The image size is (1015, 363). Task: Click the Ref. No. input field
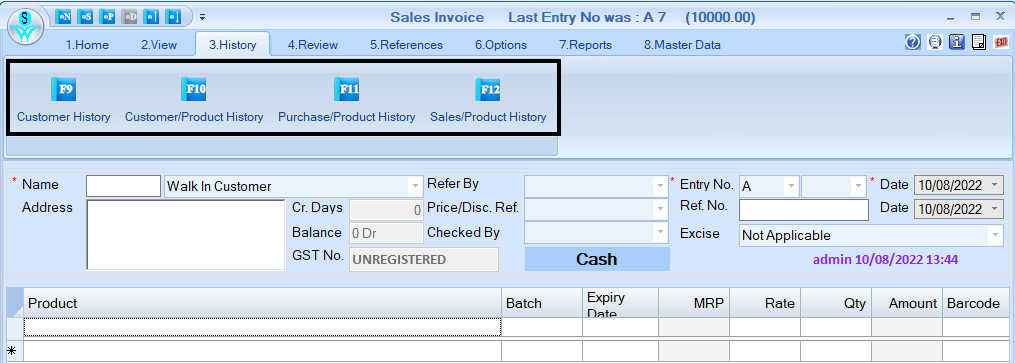point(804,210)
